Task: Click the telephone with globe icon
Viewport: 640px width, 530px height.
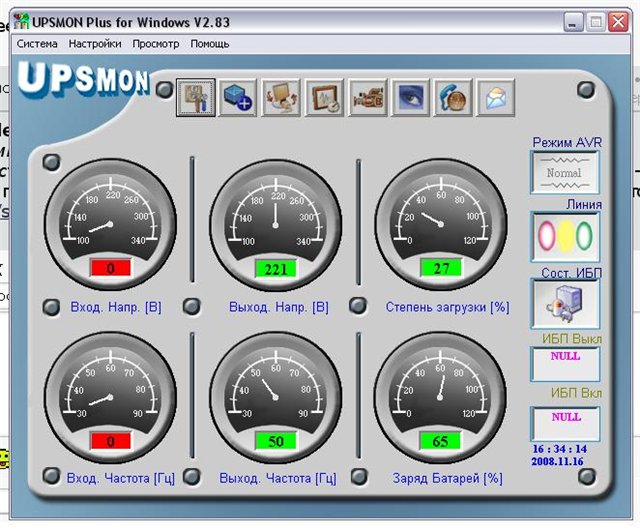Action: [453, 97]
